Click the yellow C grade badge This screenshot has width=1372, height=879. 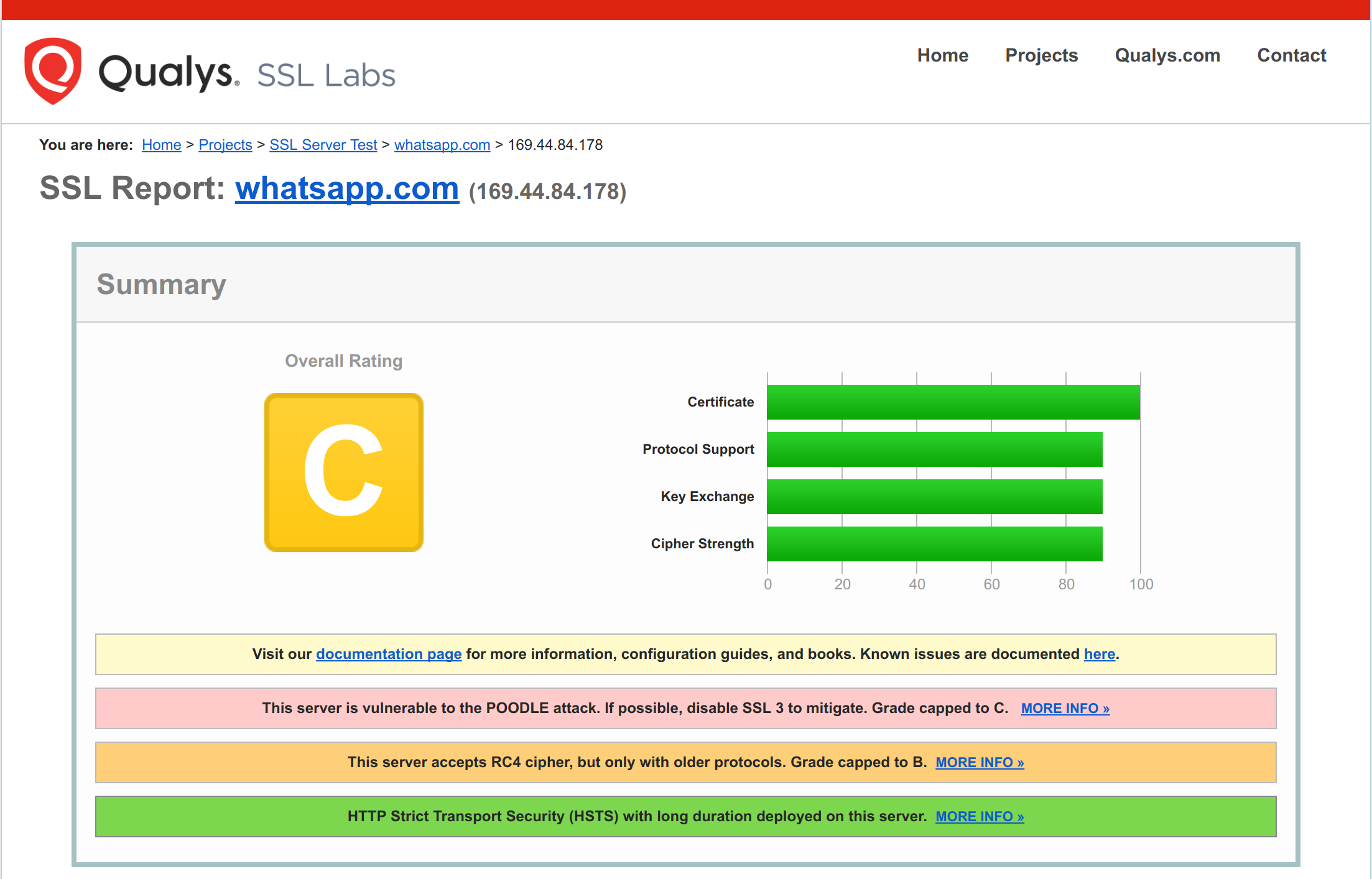(344, 472)
